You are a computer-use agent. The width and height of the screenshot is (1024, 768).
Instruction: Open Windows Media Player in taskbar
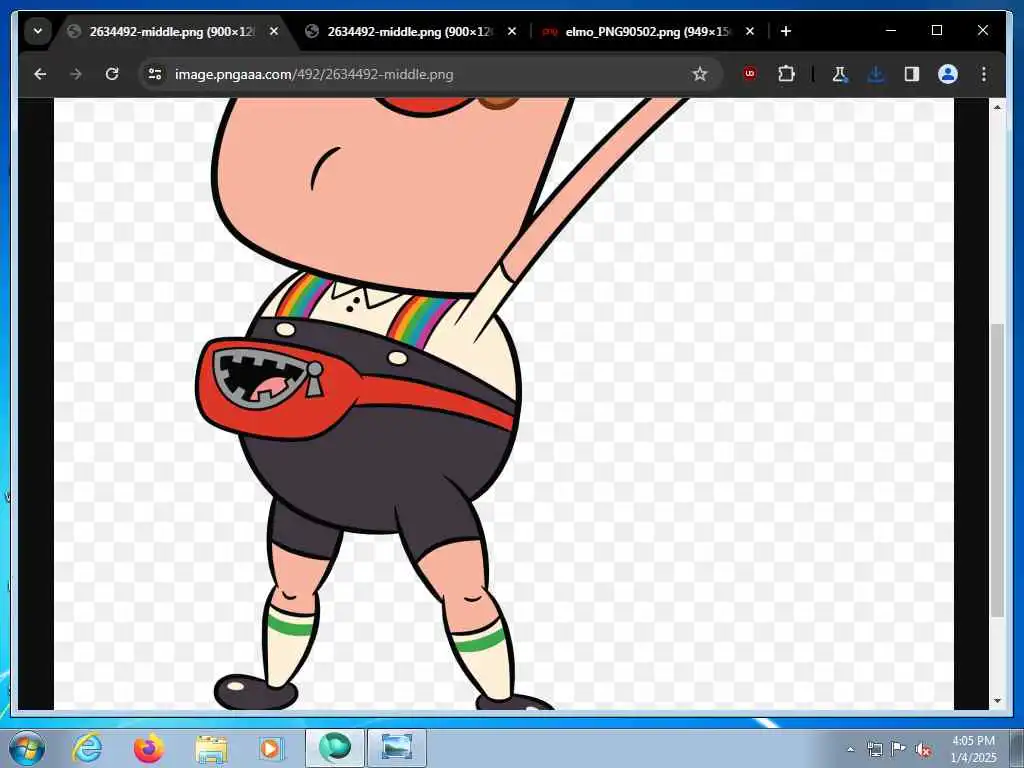click(270, 748)
